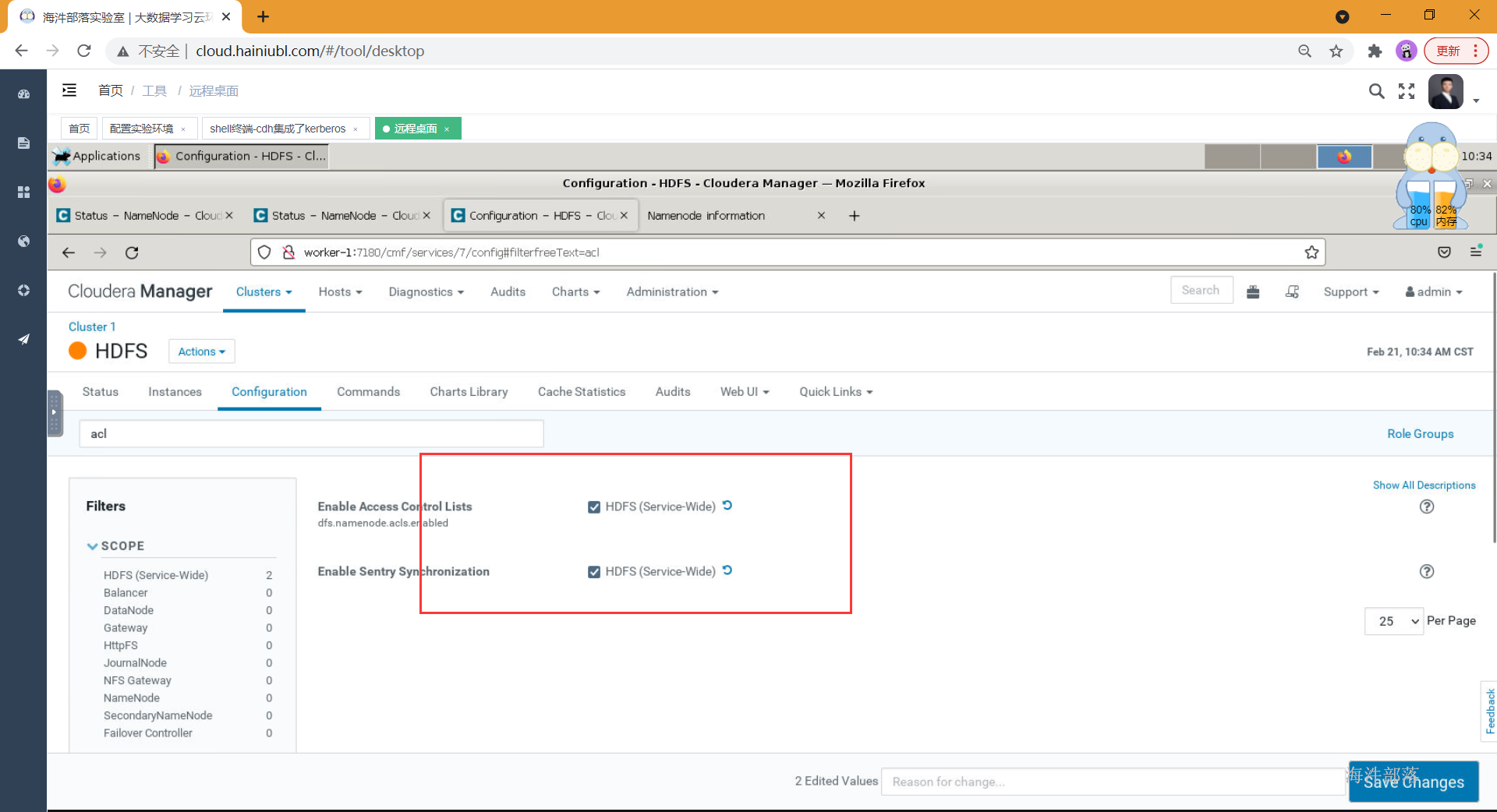Open Audits in top navigation

click(x=508, y=291)
